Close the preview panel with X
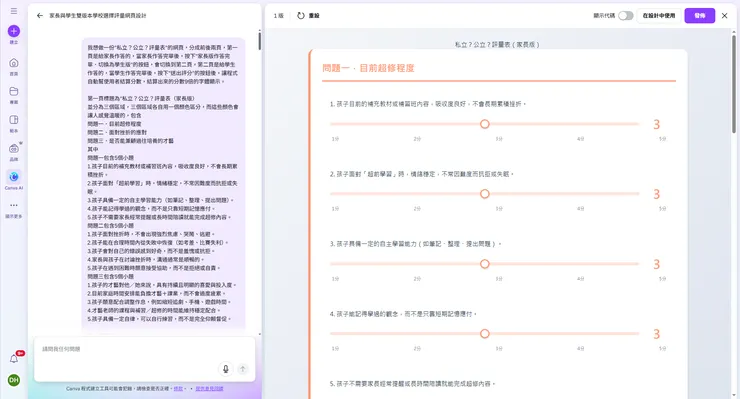740x399 pixels. point(724,16)
